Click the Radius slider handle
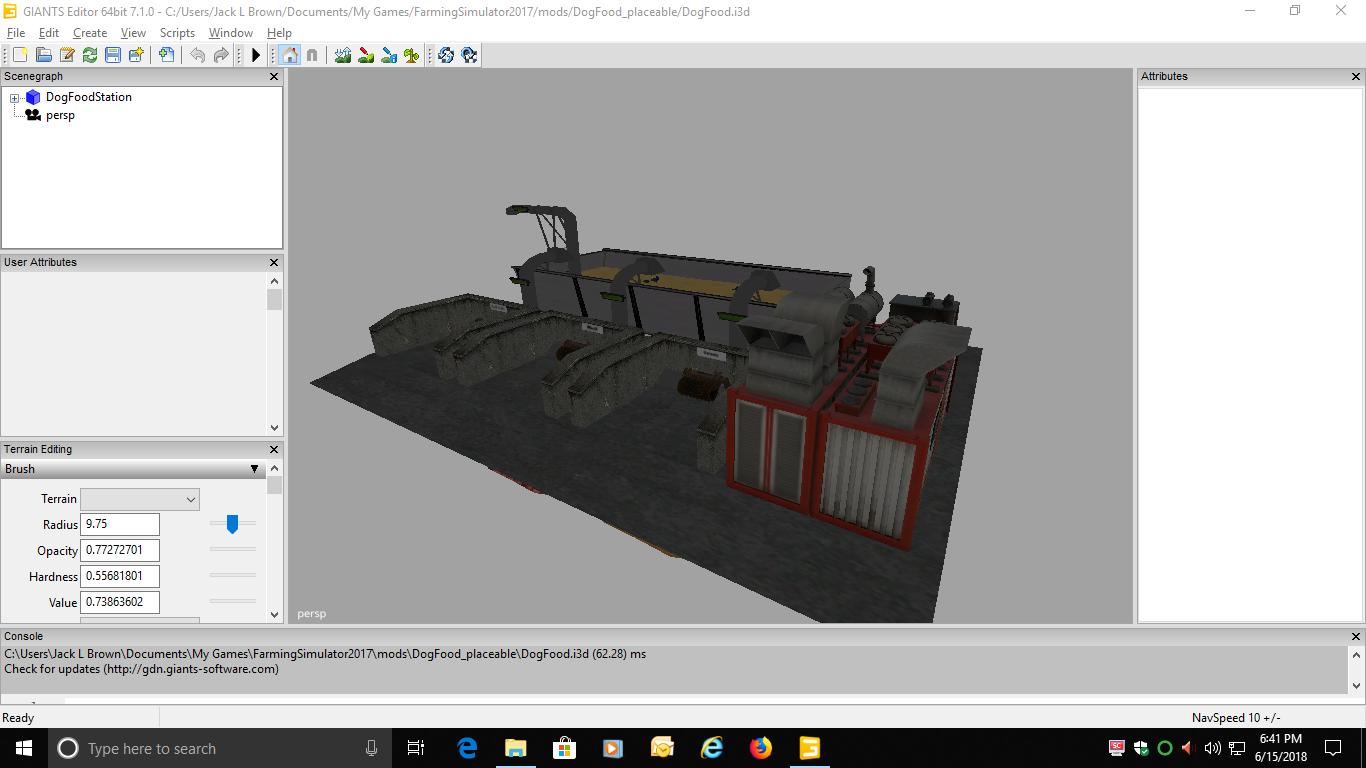The height and width of the screenshot is (768, 1366). [x=232, y=524]
